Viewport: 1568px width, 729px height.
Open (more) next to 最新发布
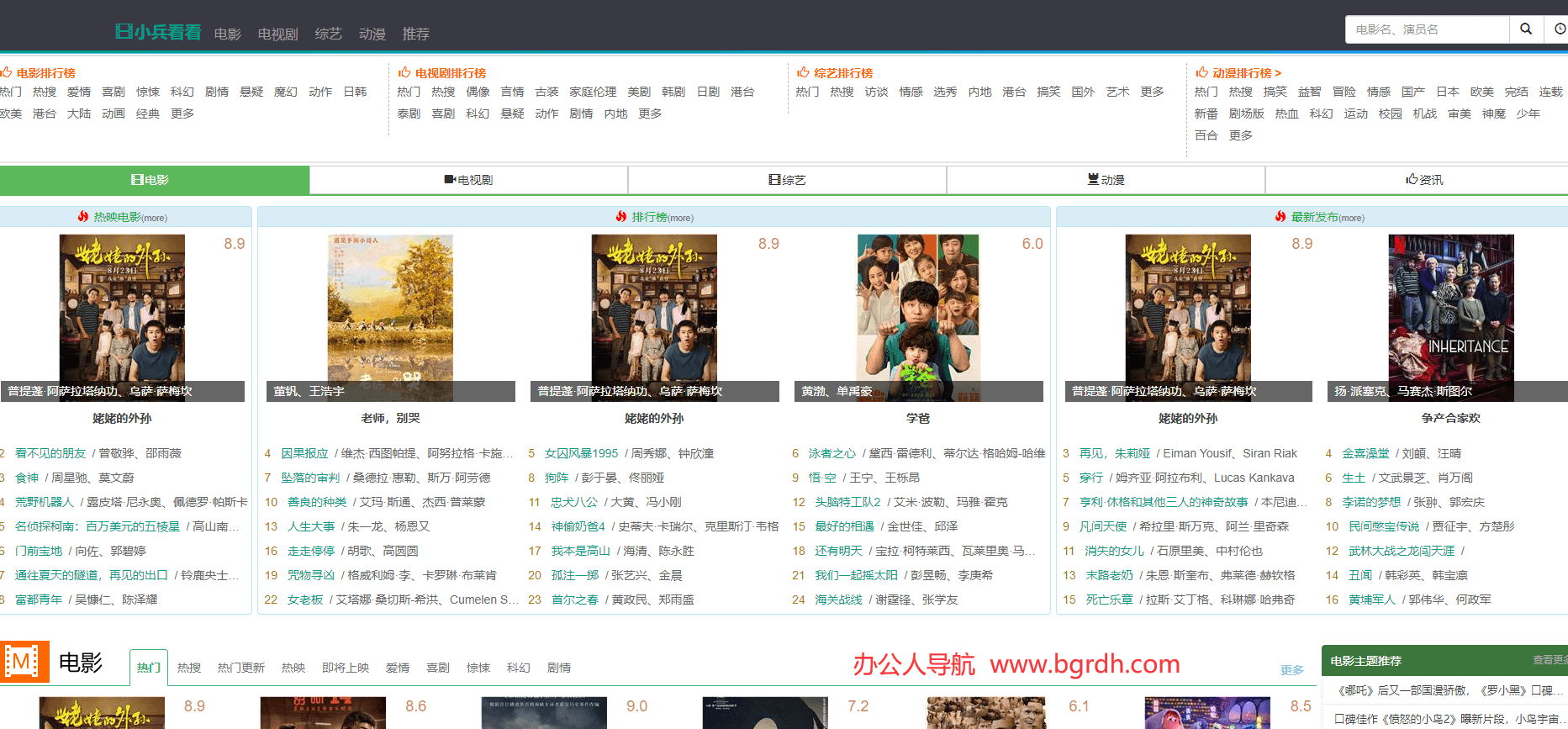pyautogui.click(x=1351, y=218)
